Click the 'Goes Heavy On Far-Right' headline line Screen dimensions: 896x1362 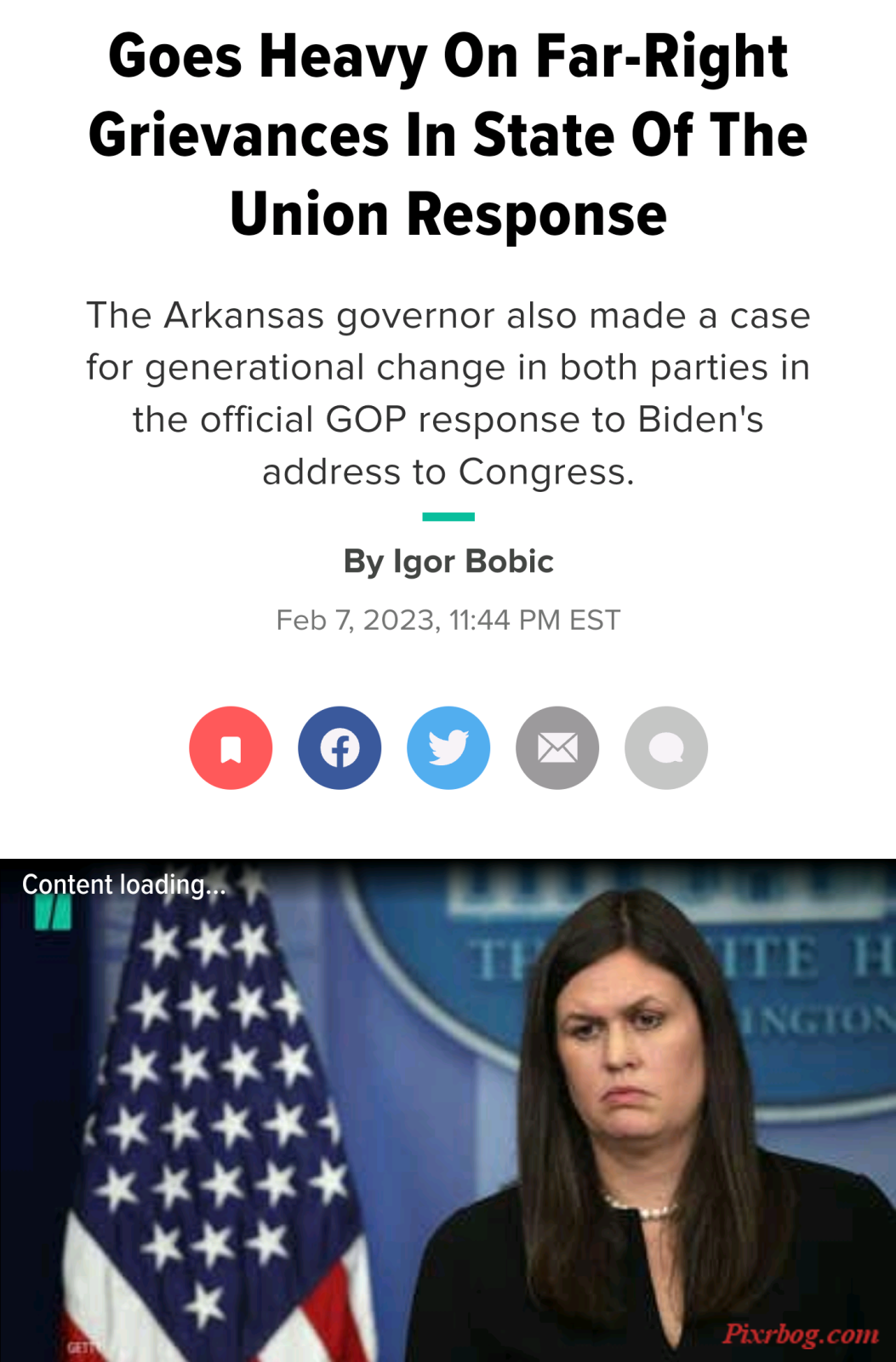pos(448,56)
